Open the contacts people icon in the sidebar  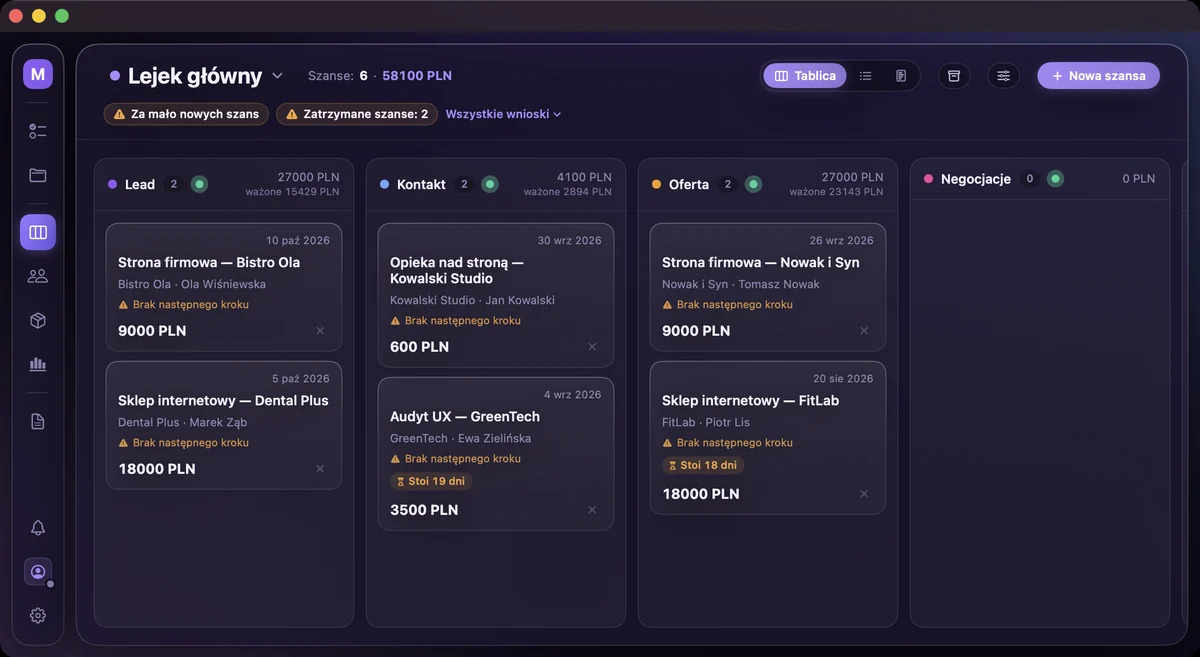coord(38,276)
